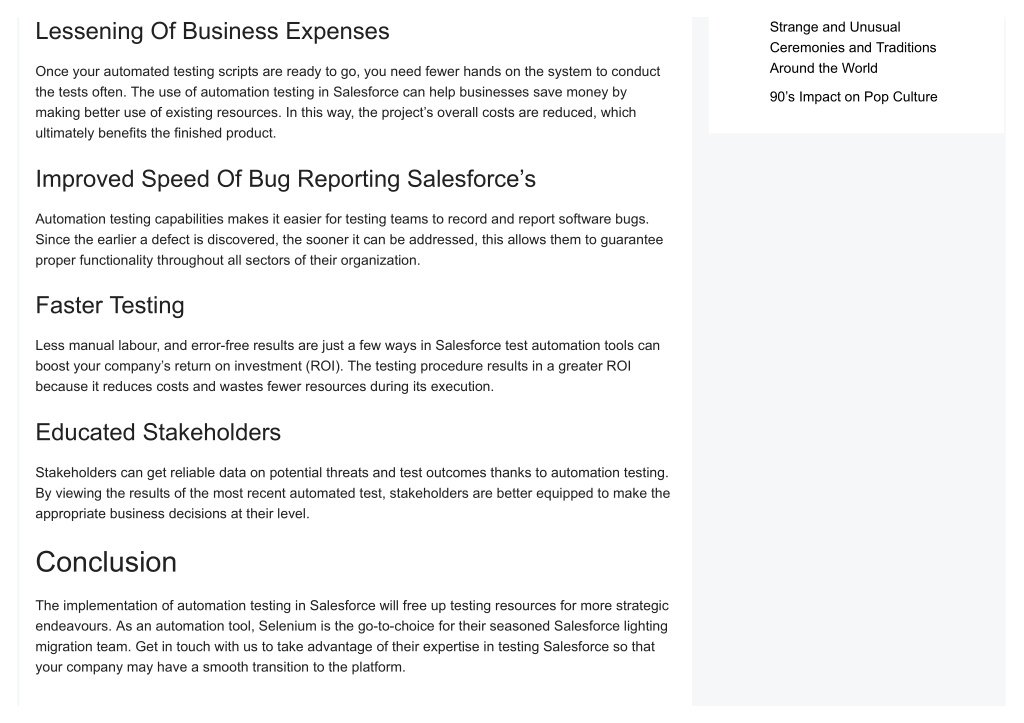Click the Educated Stakeholders heading

coord(158,432)
